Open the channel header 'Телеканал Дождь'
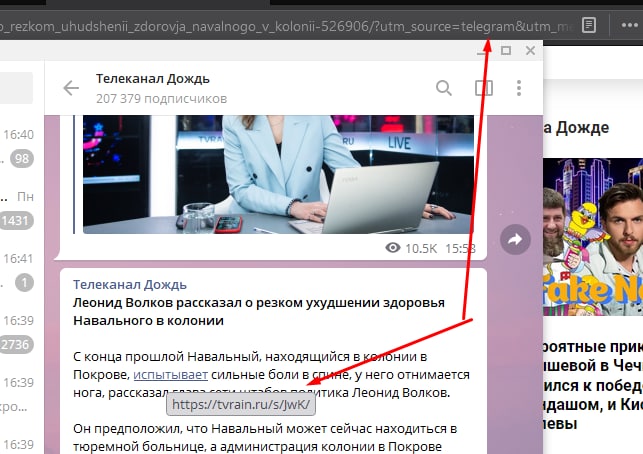Viewport: 643px width, 454px height. (x=153, y=79)
